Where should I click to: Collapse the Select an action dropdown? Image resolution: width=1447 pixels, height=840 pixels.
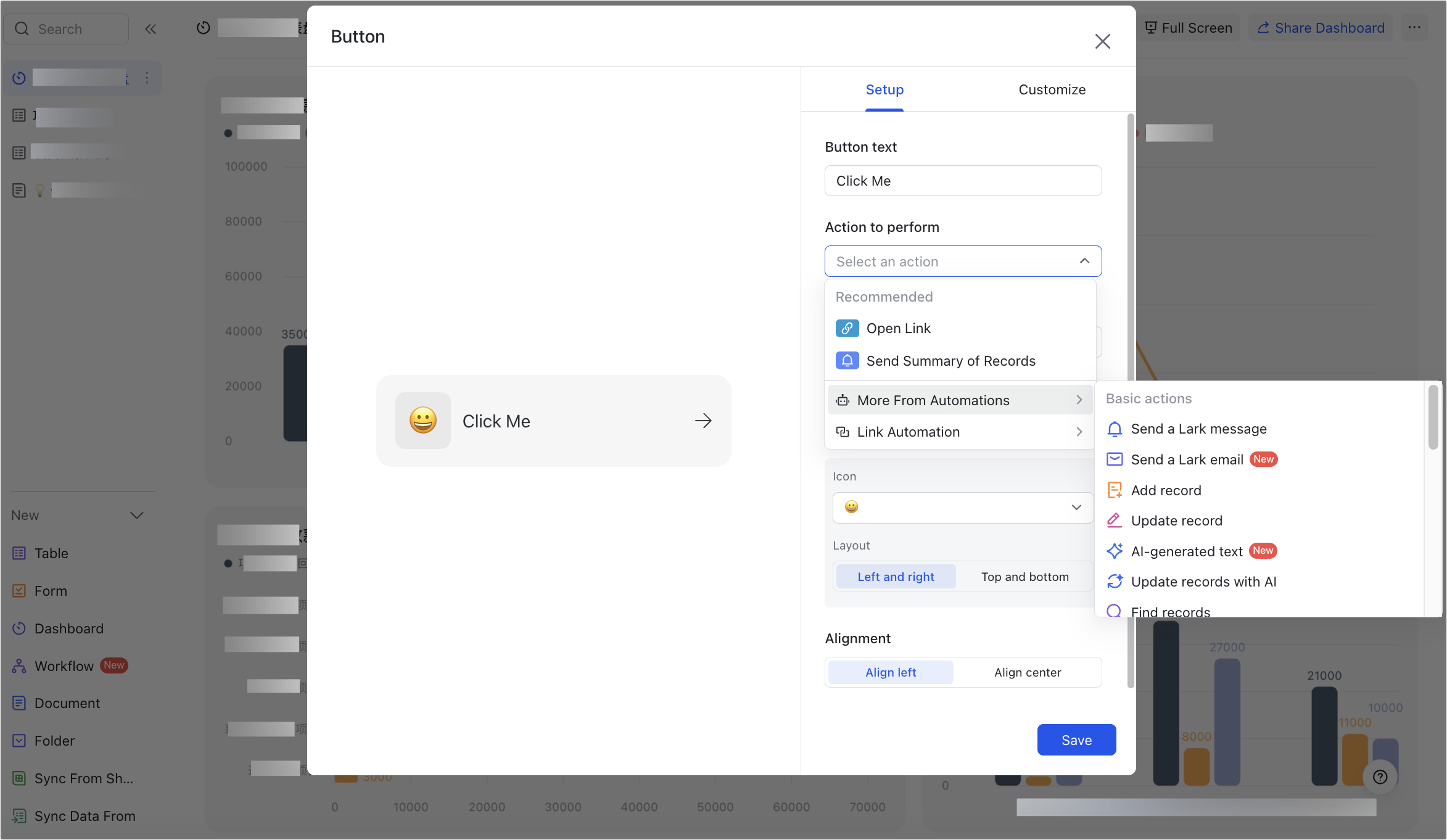pyautogui.click(x=1084, y=261)
